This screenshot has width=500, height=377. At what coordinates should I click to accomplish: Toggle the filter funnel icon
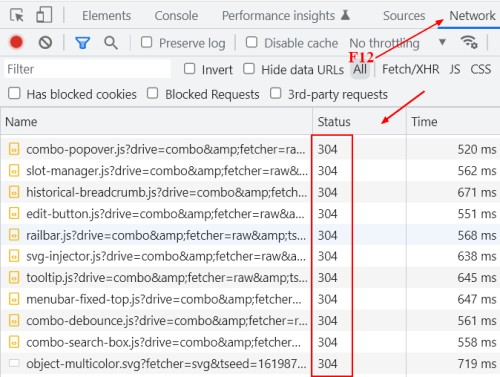[83, 43]
